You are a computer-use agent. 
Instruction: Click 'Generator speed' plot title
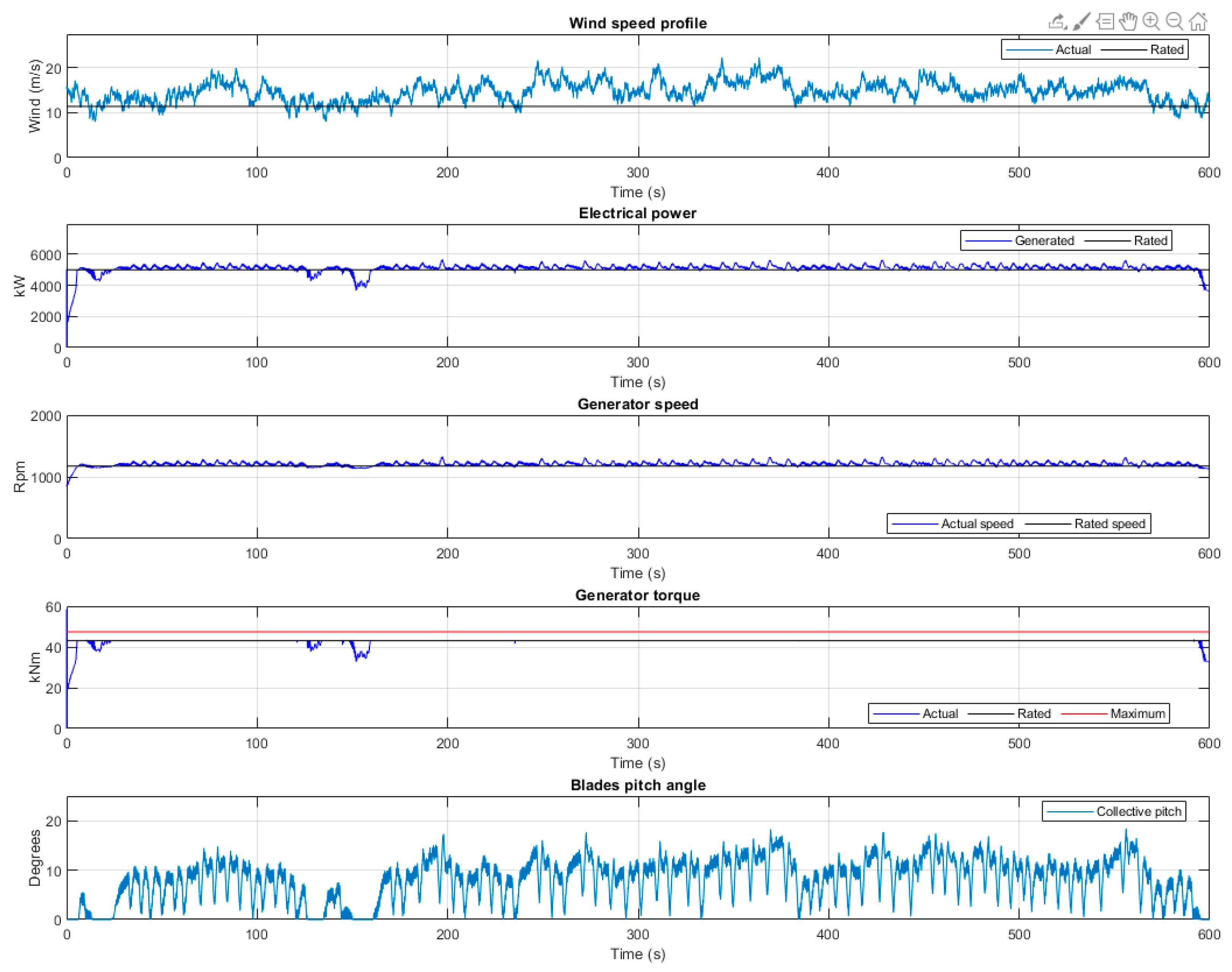point(637,404)
